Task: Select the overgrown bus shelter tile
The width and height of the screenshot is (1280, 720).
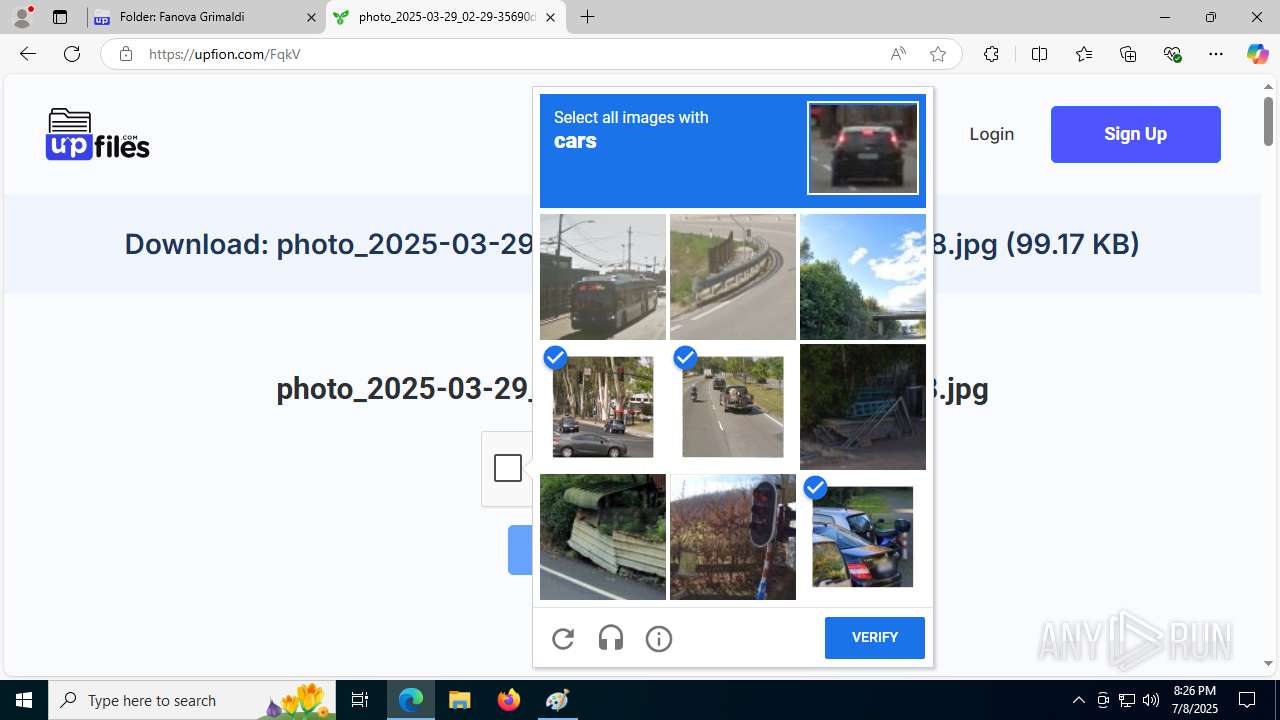Action: (x=603, y=537)
